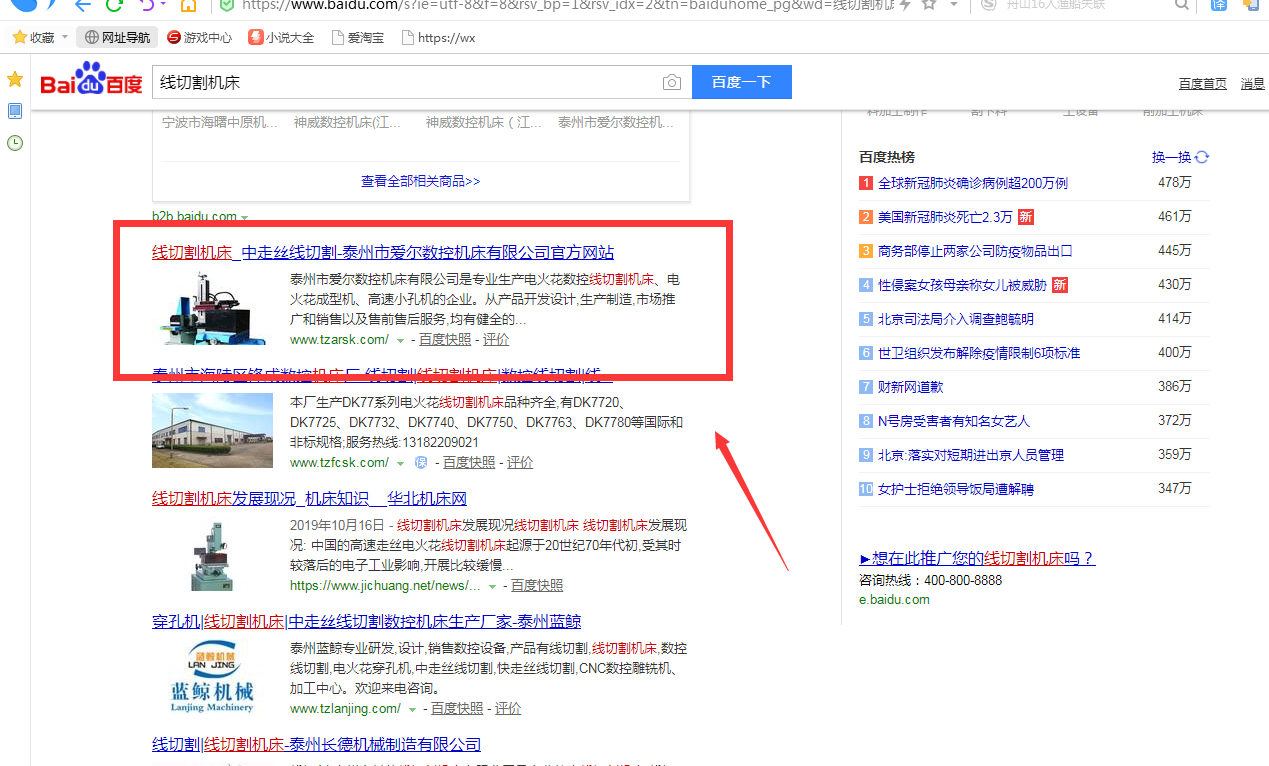The image size is (1269, 766).
Task: Open hot topic N号房受害者有知名女艺人
Action: click(954, 421)
